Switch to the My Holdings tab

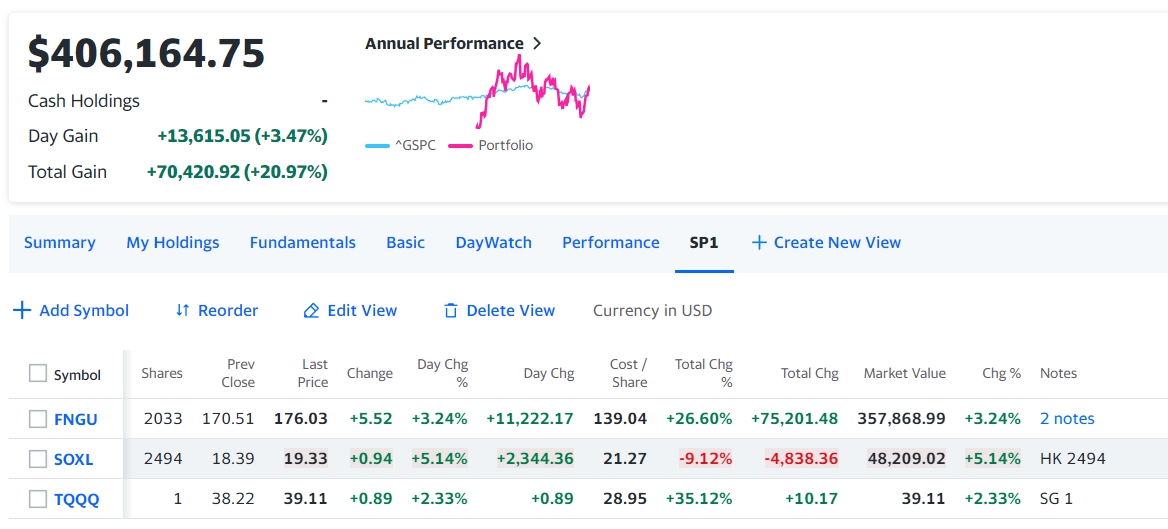(x=172, y=243)
